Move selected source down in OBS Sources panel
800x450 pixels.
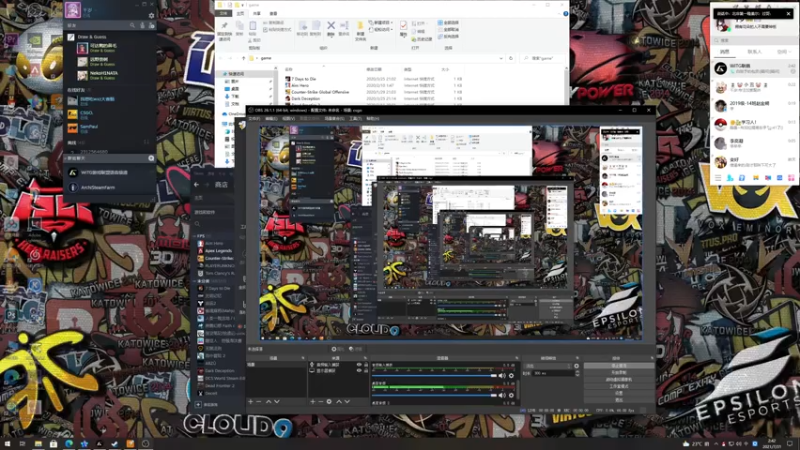click(x=347, y=402)
